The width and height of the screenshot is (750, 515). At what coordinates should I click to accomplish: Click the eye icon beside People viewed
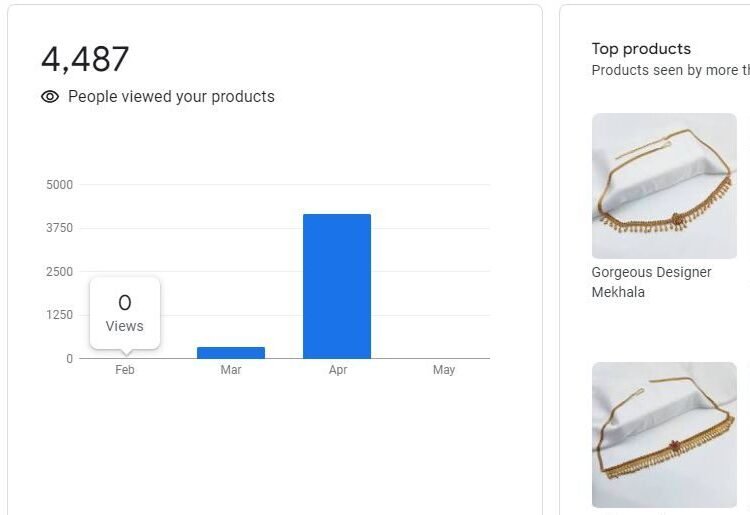(x=50, y=97)
